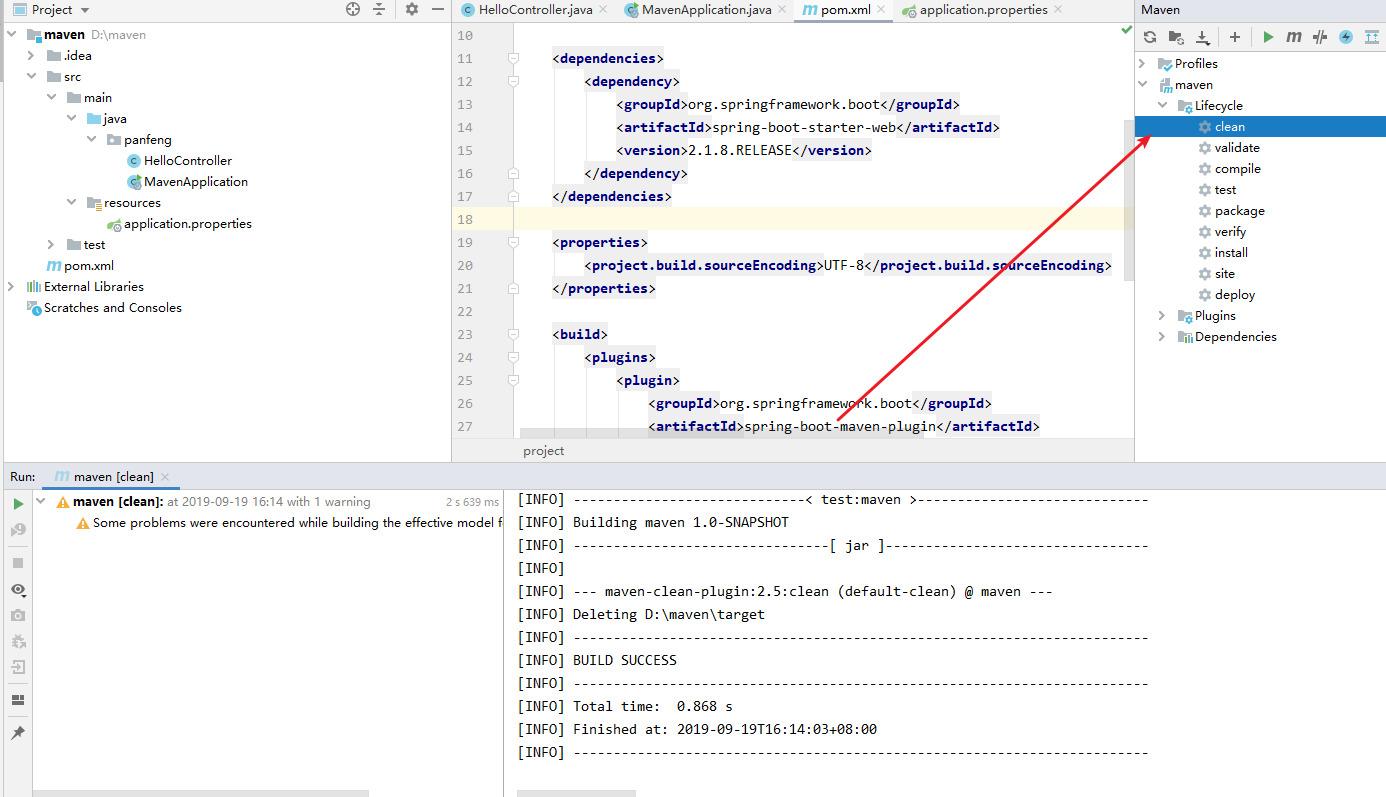This screenshot has height=797, width=1386.
Task: Select the validate lifecycle goal
Action: pyautogui.click(x=1237, y=148)
